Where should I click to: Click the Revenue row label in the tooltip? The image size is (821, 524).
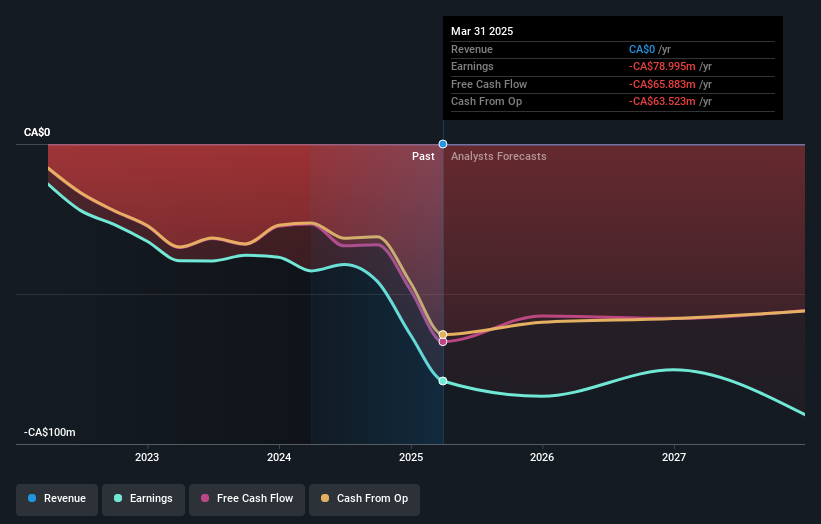coord(472,49)
